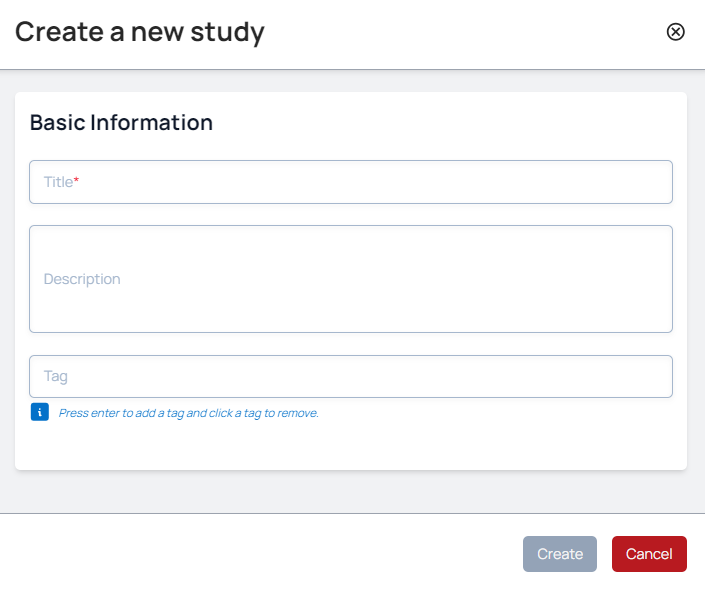Close the Create a new study dialog
The height and width of the screenshot is (589, 705).
(676, 32)
